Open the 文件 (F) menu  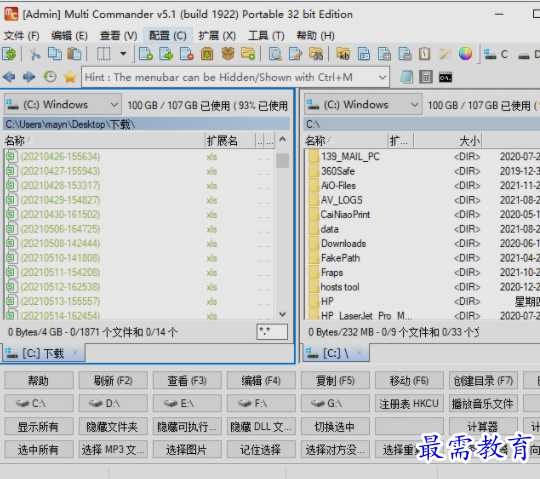point(22,35)
